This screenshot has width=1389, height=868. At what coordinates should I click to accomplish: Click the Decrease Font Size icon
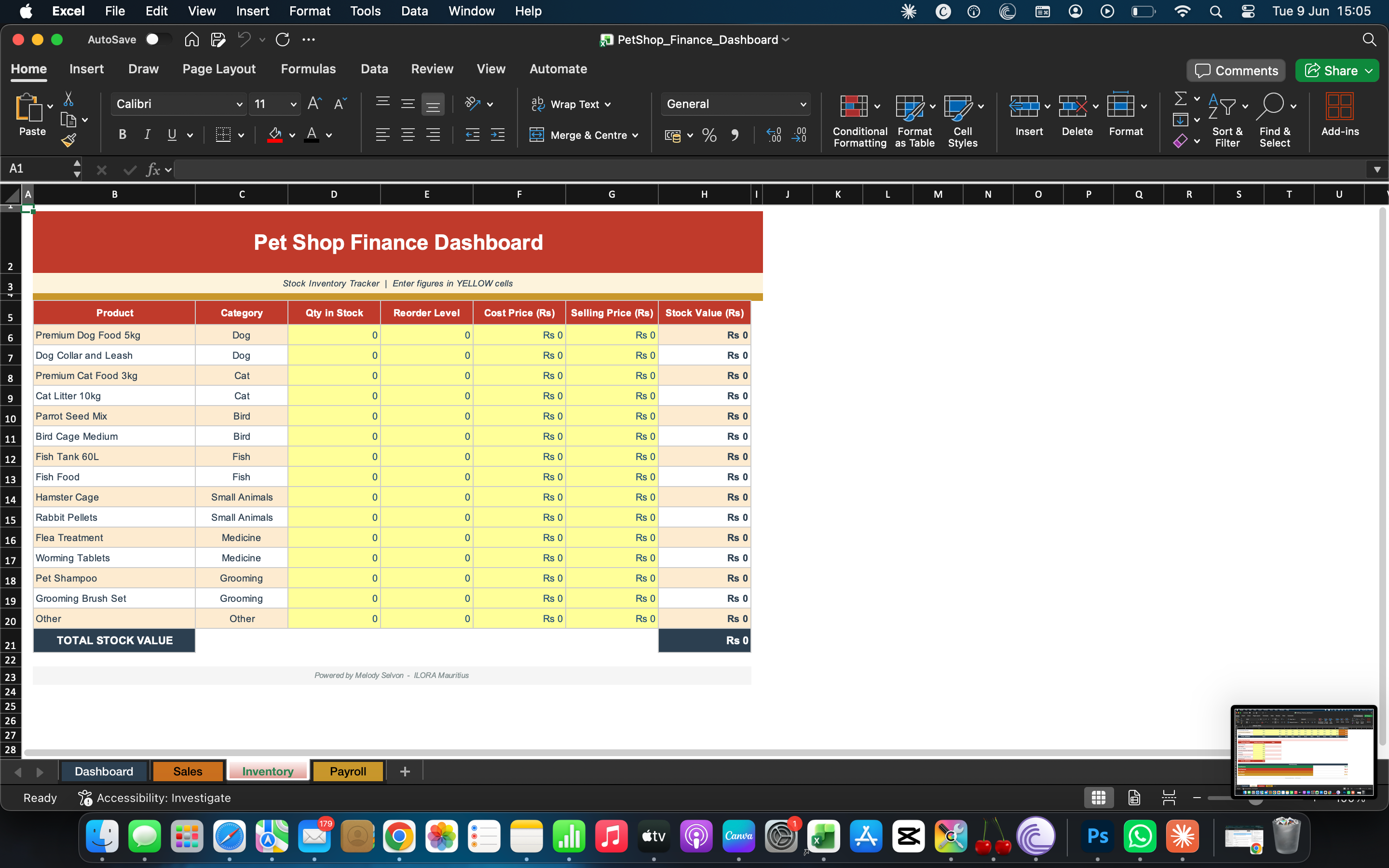click(x=340, y=104)
